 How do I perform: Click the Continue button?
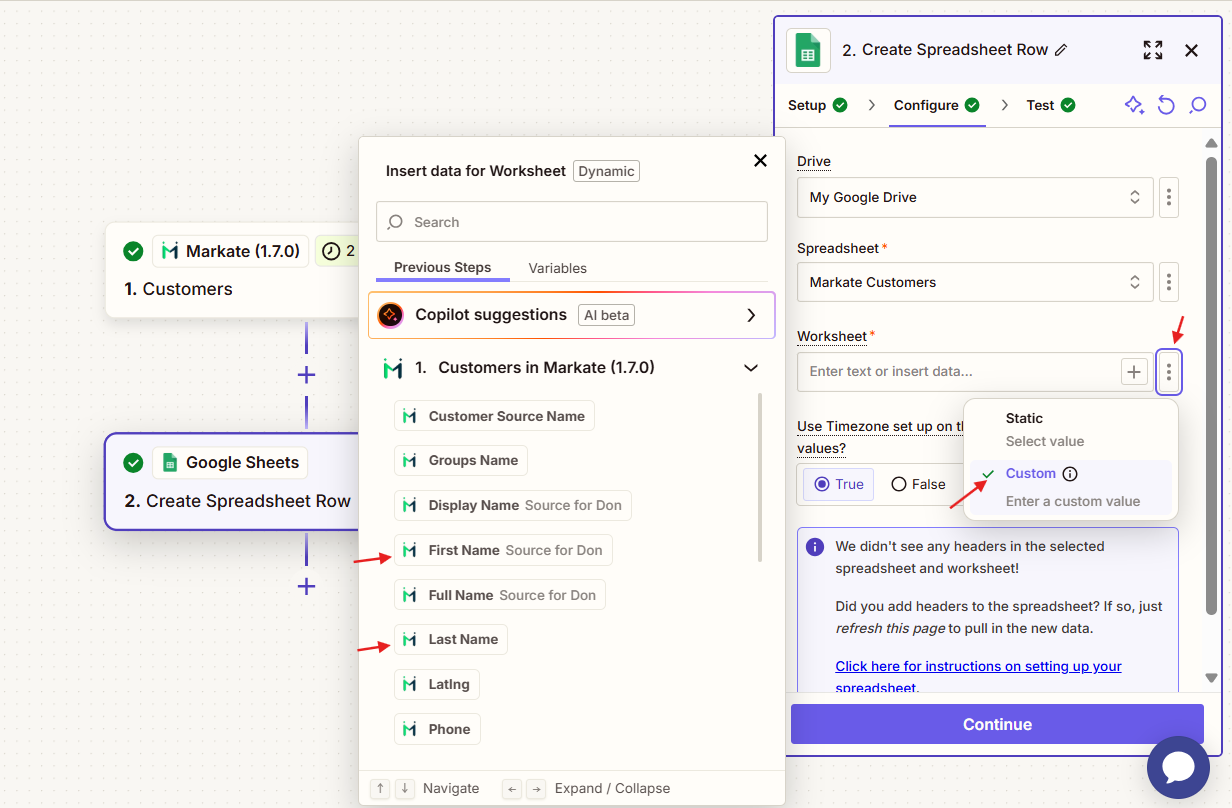coord(997,724)
